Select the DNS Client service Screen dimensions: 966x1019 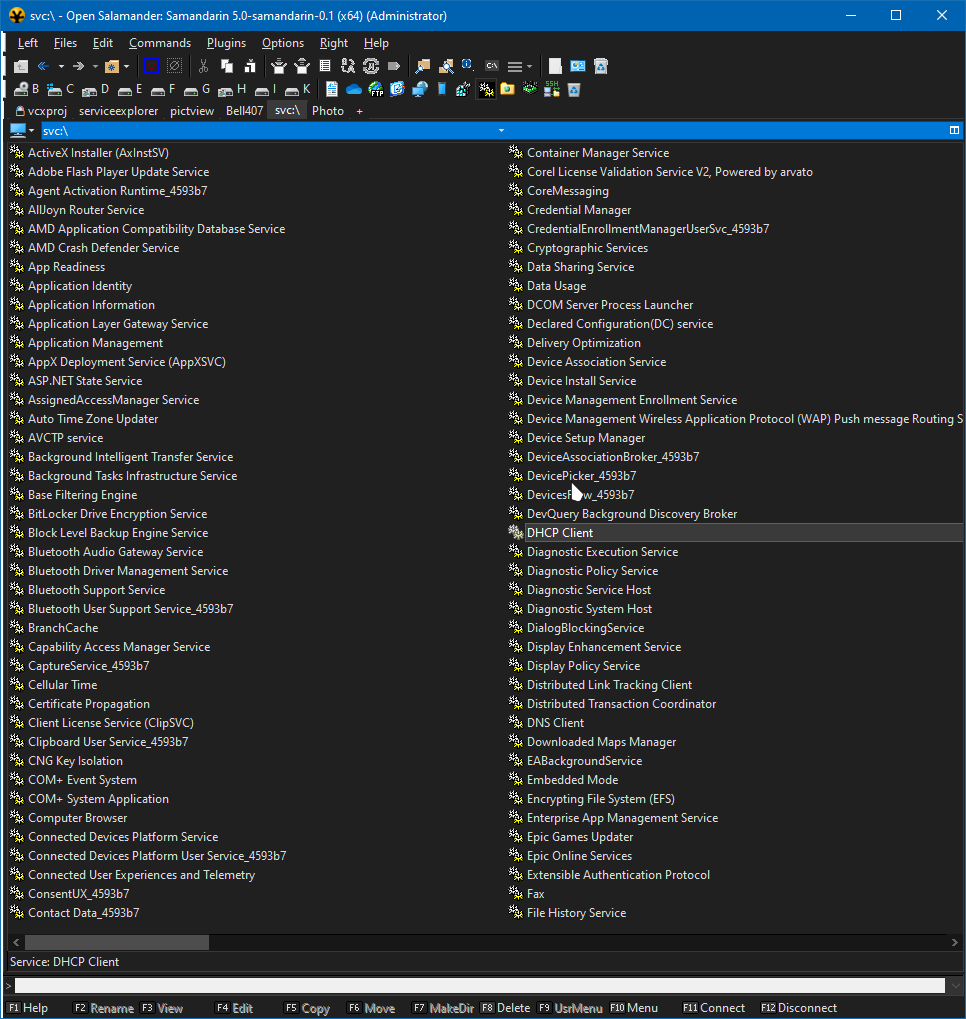(555, 723)
